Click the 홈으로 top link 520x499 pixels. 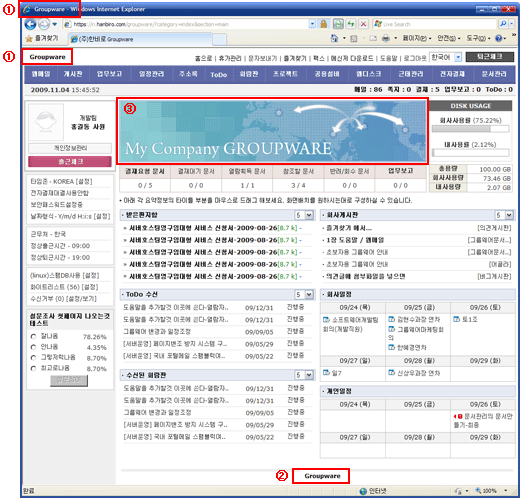pyautogui.click(x=203, y=58)
